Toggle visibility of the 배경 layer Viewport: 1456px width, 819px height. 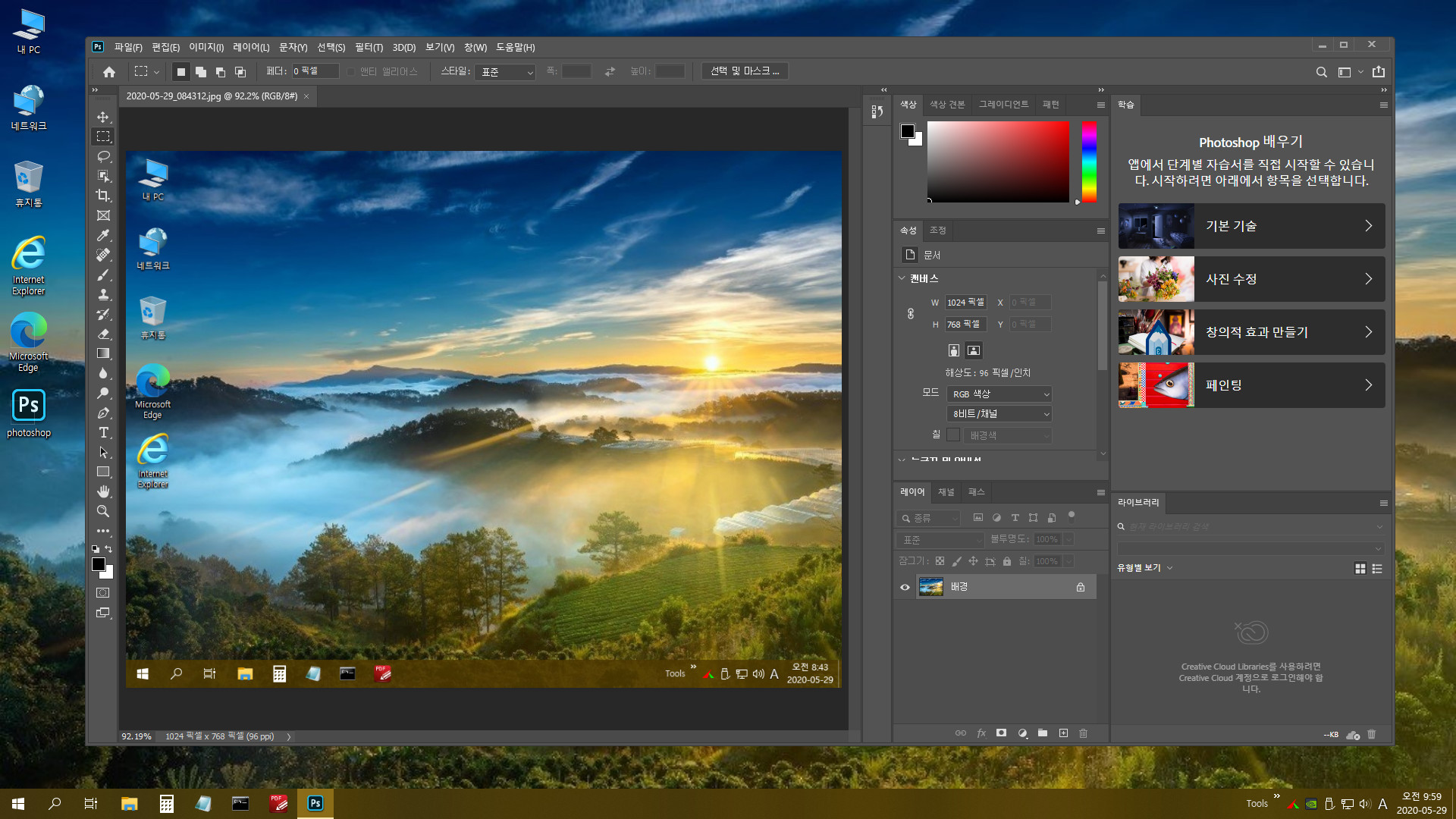(x=905, y=587)
